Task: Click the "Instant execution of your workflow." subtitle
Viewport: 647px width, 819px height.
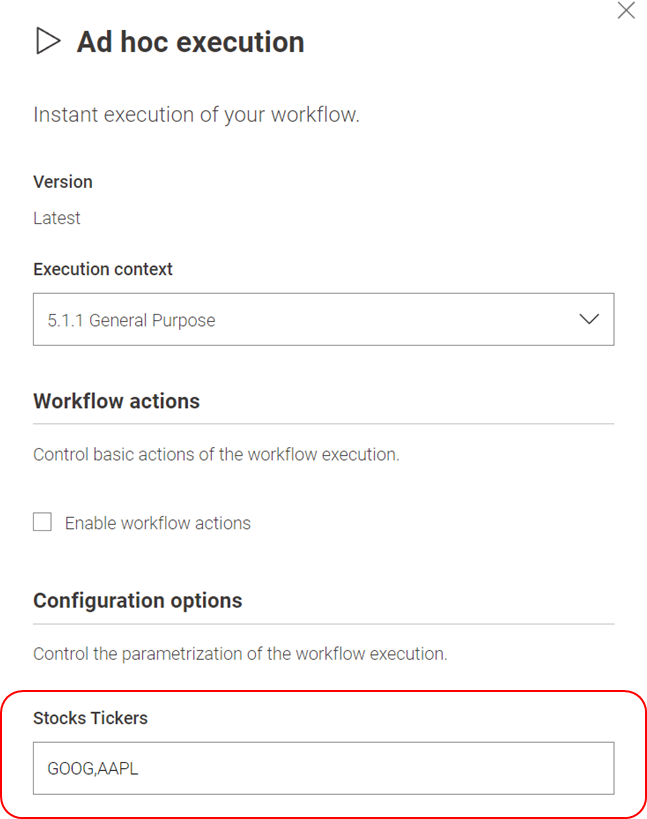Action: [x=196, y=114]
